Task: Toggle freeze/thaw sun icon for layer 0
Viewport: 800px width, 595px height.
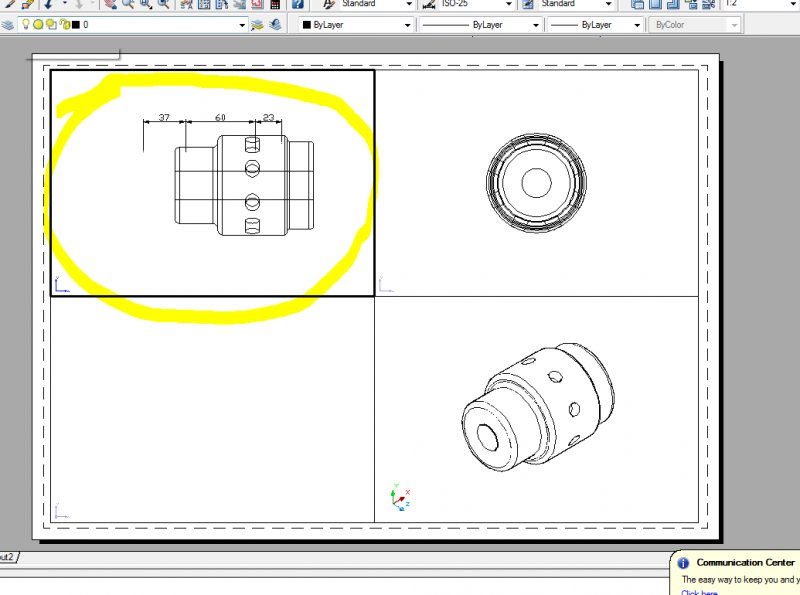Action: (38, 24)
